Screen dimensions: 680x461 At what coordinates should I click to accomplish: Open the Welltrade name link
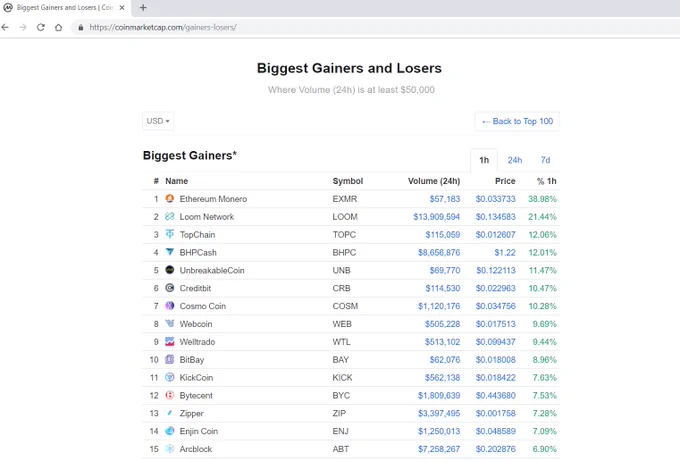197,342
